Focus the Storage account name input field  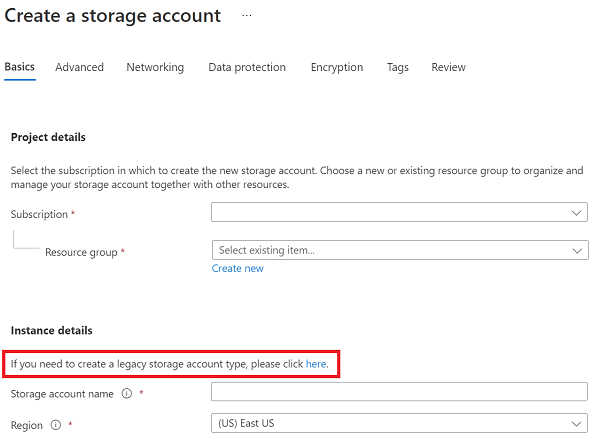399,391
